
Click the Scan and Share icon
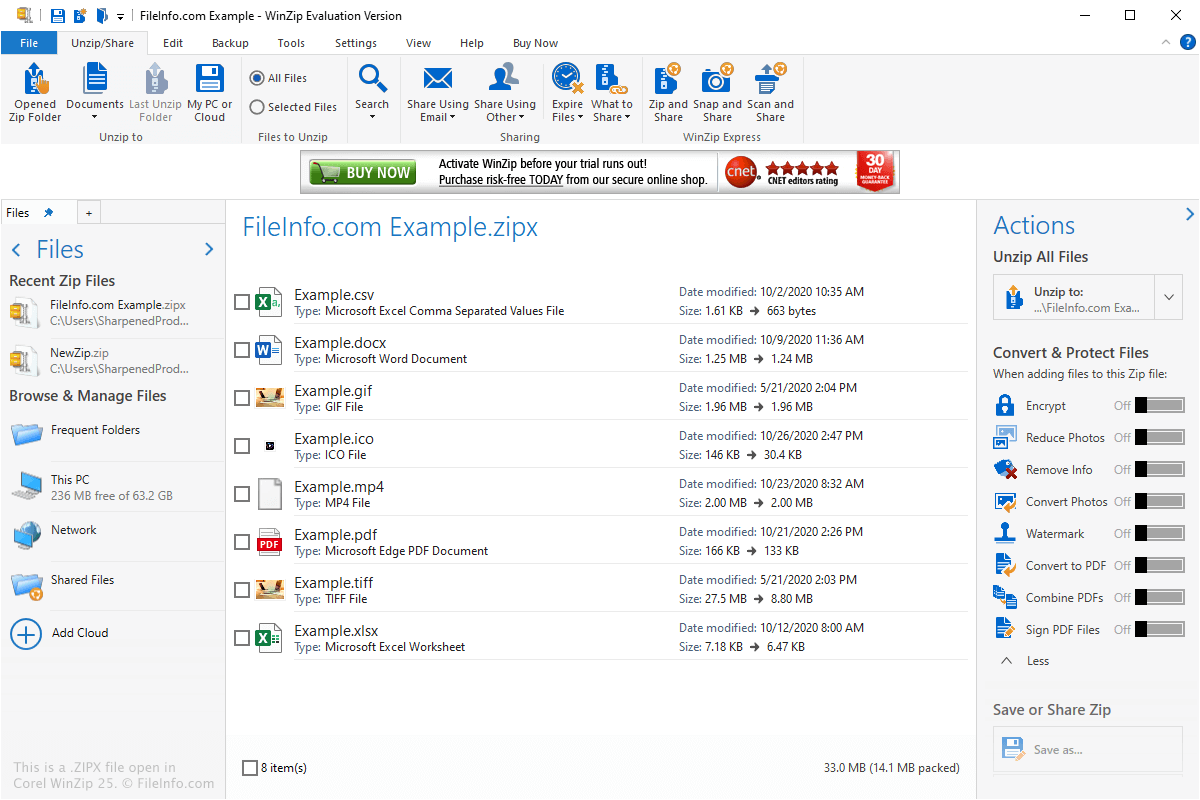[769, 92]
